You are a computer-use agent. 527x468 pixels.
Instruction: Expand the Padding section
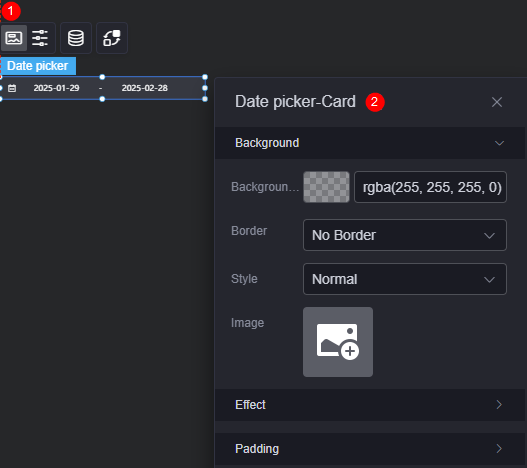[x=370, y=449]
